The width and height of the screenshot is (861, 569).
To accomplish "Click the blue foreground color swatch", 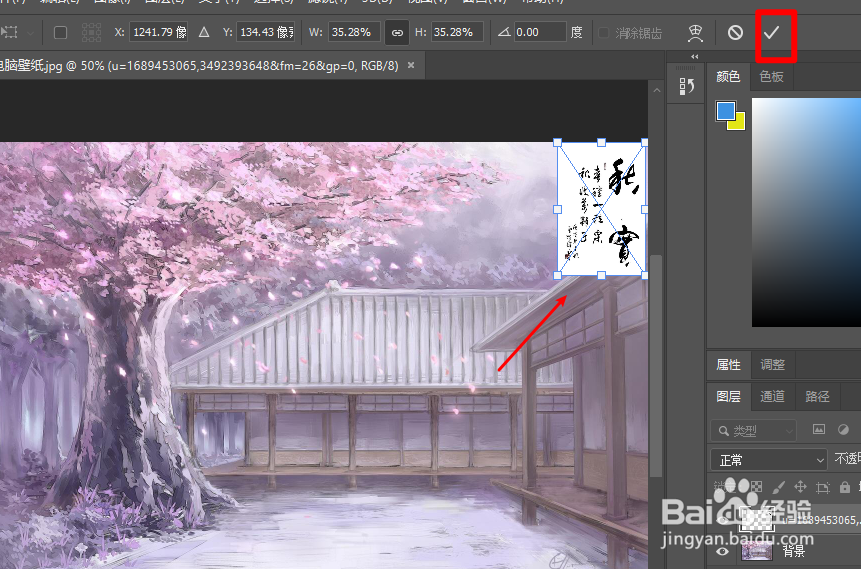I will [725, 110].
